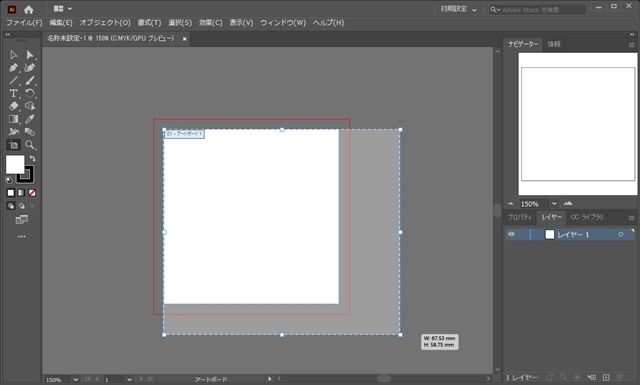Select the Artboard tool
The width and height of the screenshot is (640, 385).
[13, 145]
